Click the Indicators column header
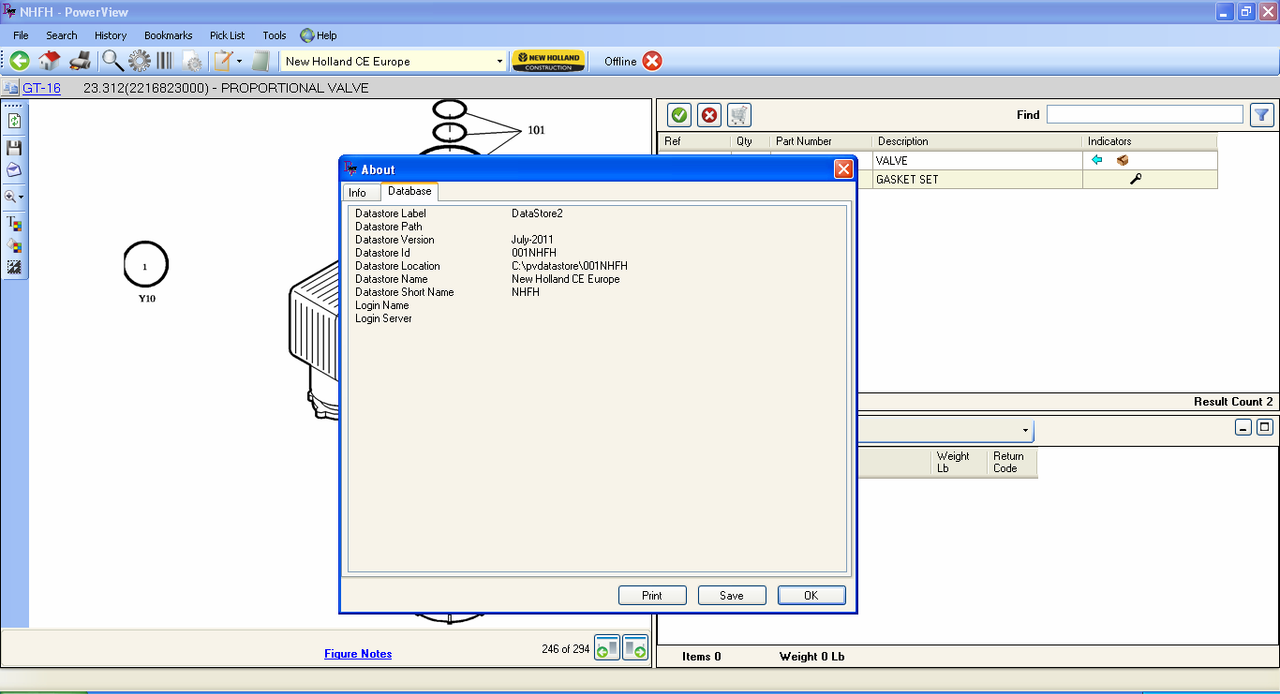The height and width of the screenshot is (694, 1280). (1150, 141)
